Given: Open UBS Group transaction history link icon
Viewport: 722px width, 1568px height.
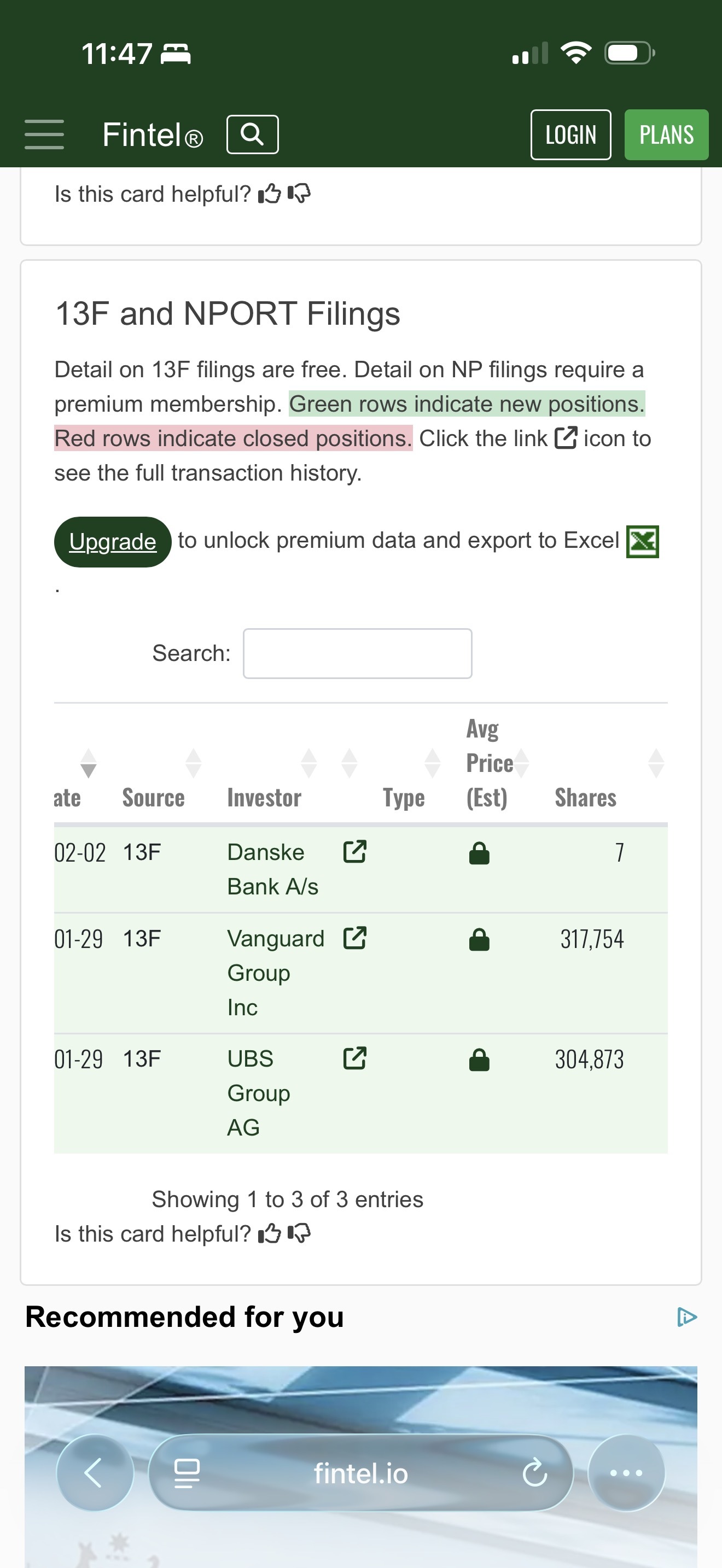Looking at the screenshot, I should (x=355, y=1058).
